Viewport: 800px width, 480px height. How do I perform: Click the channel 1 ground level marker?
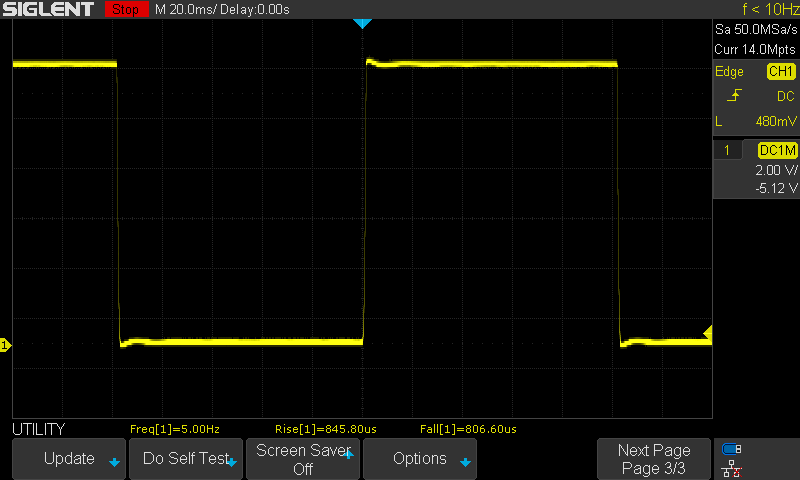[x=5, y=345]
